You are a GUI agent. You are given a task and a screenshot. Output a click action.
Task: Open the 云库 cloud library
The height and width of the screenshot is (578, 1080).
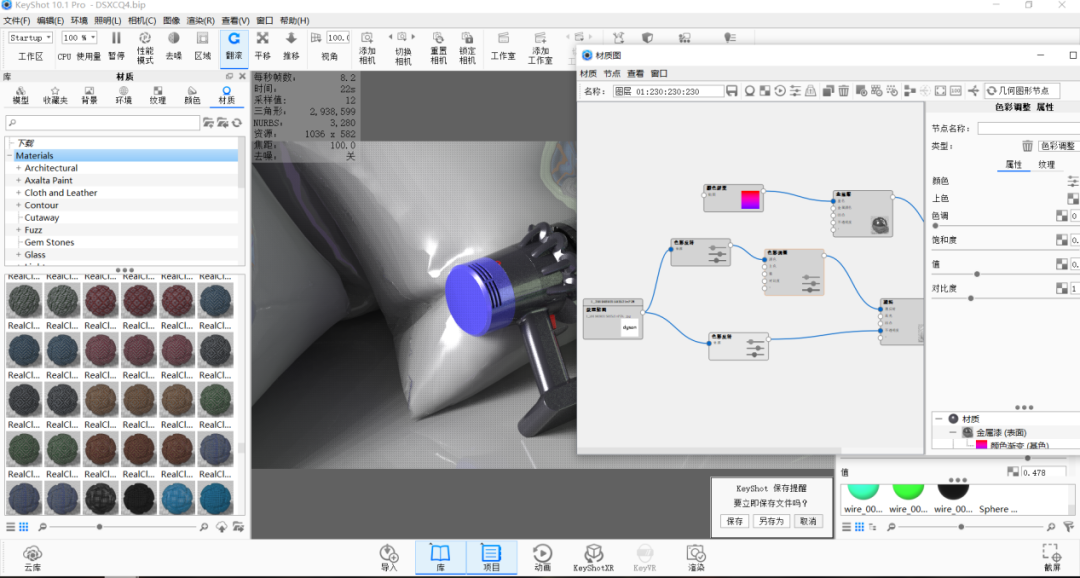coord(32,558)
